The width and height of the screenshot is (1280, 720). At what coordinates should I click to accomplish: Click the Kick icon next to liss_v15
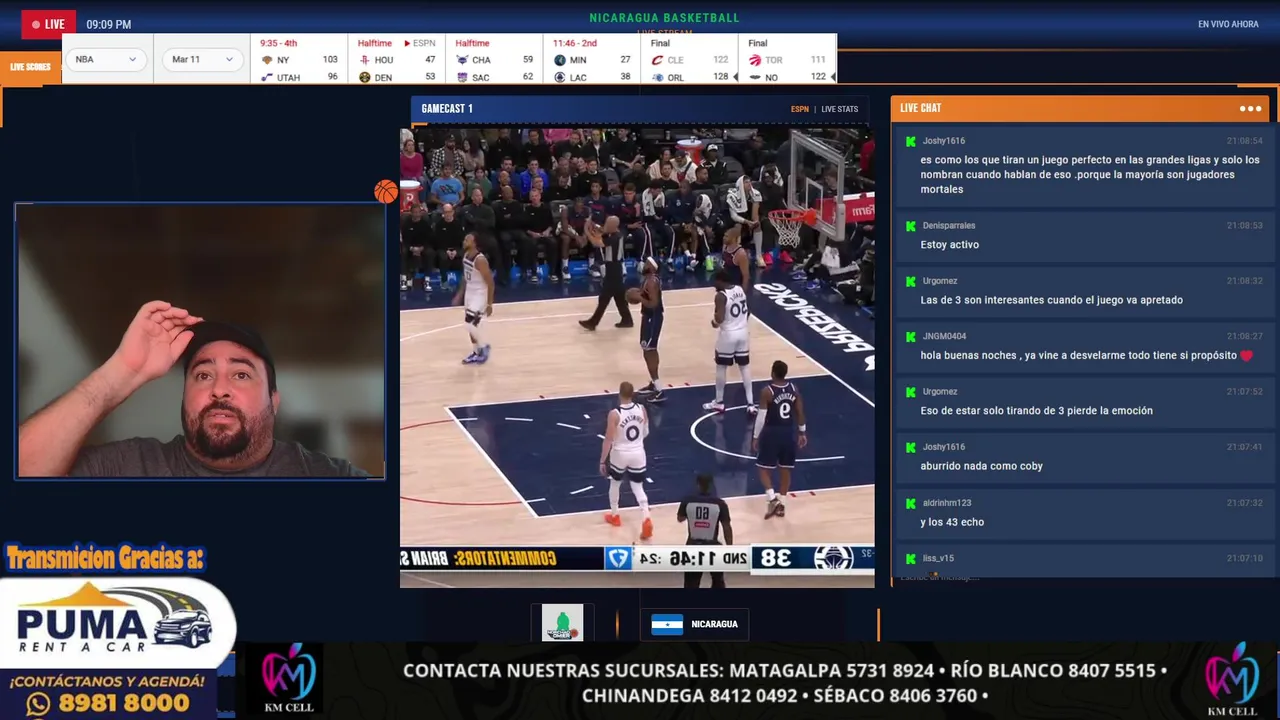point(910,558)
